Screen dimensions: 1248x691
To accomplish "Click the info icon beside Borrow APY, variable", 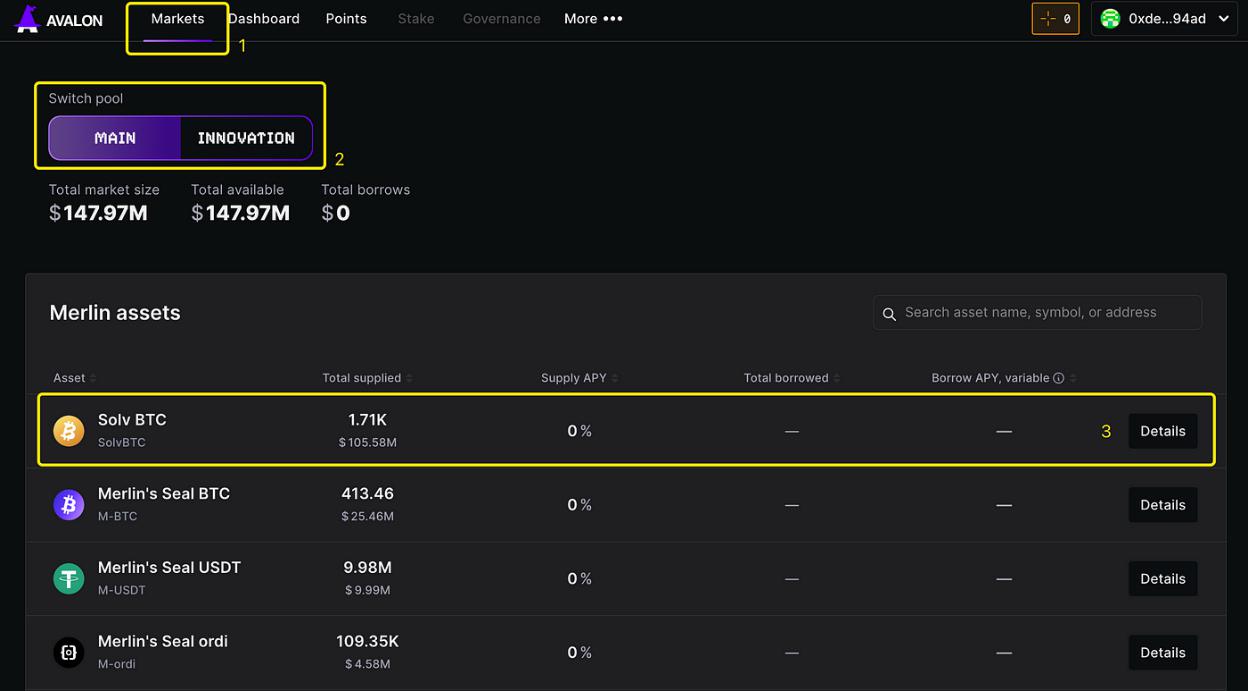I will click(x=1058, y=378).
